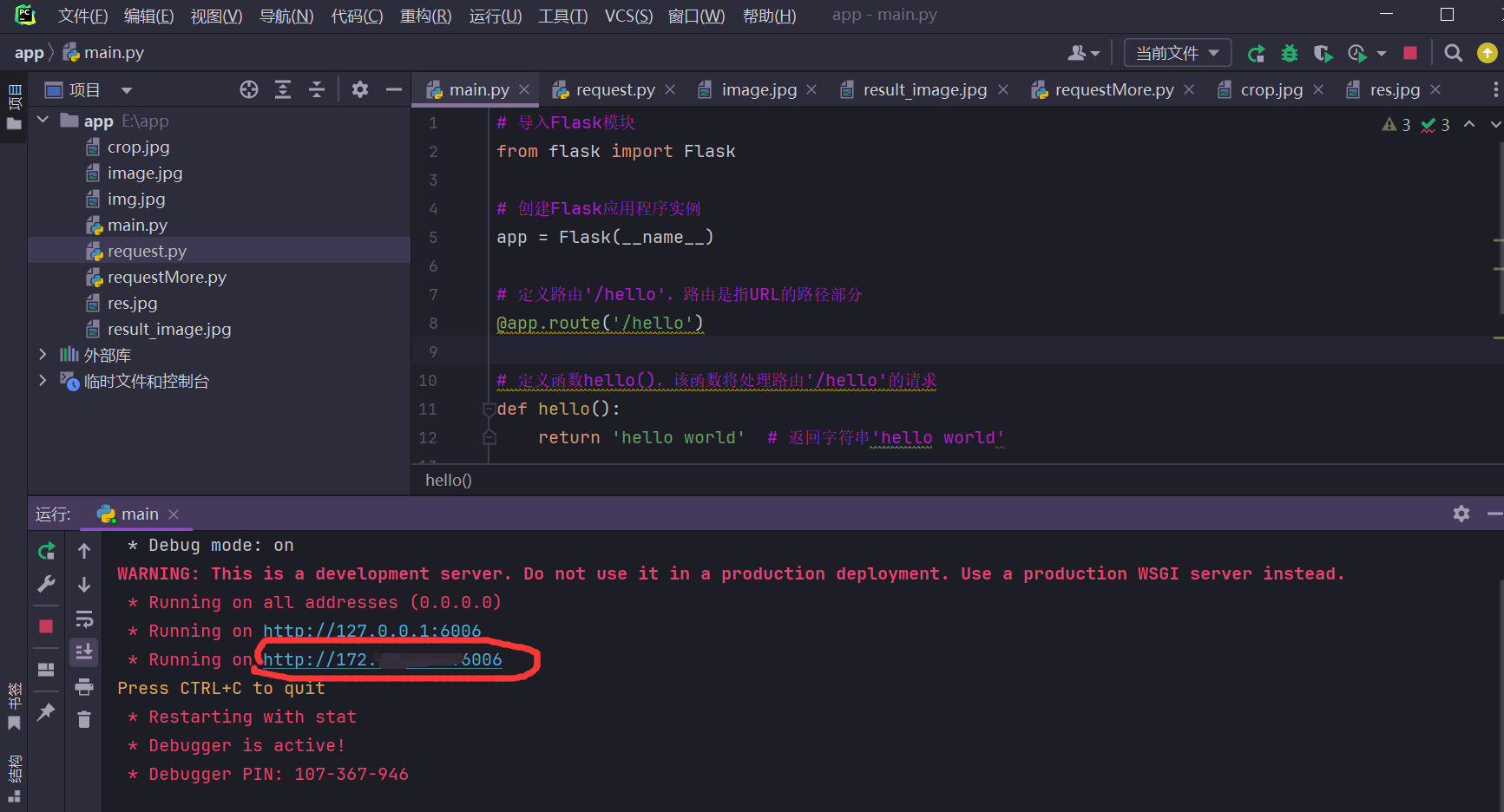Toggle fold marker at def hello() line
The height and width of the screenshot is (812, 1504).
[489, 409]
